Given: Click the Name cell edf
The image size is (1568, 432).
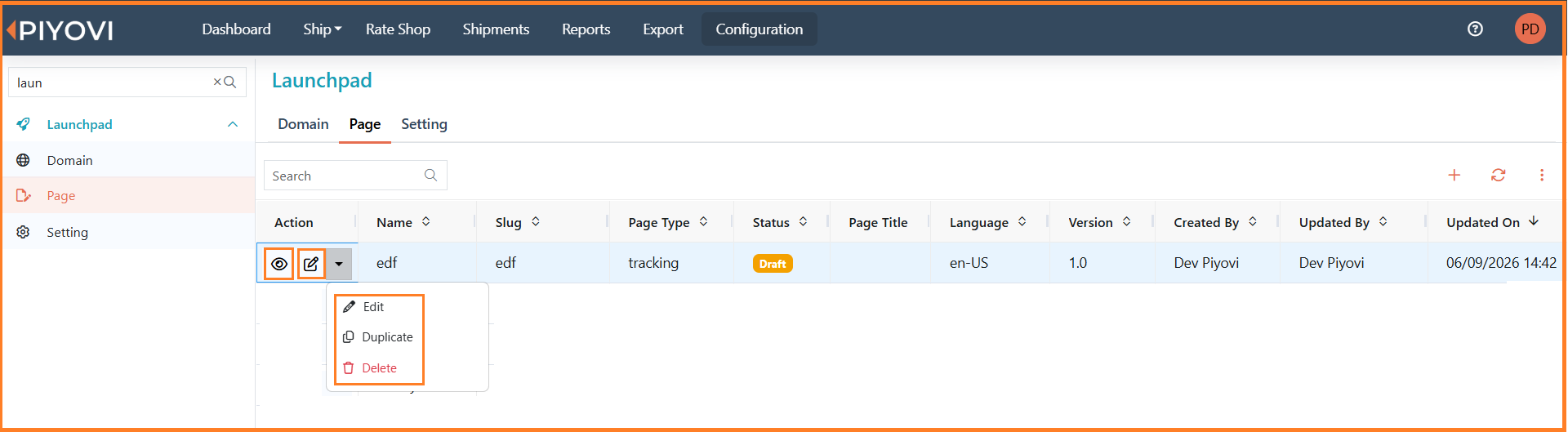Looking at the screenshot, I should pyautogui.click(x=386, y=263).
